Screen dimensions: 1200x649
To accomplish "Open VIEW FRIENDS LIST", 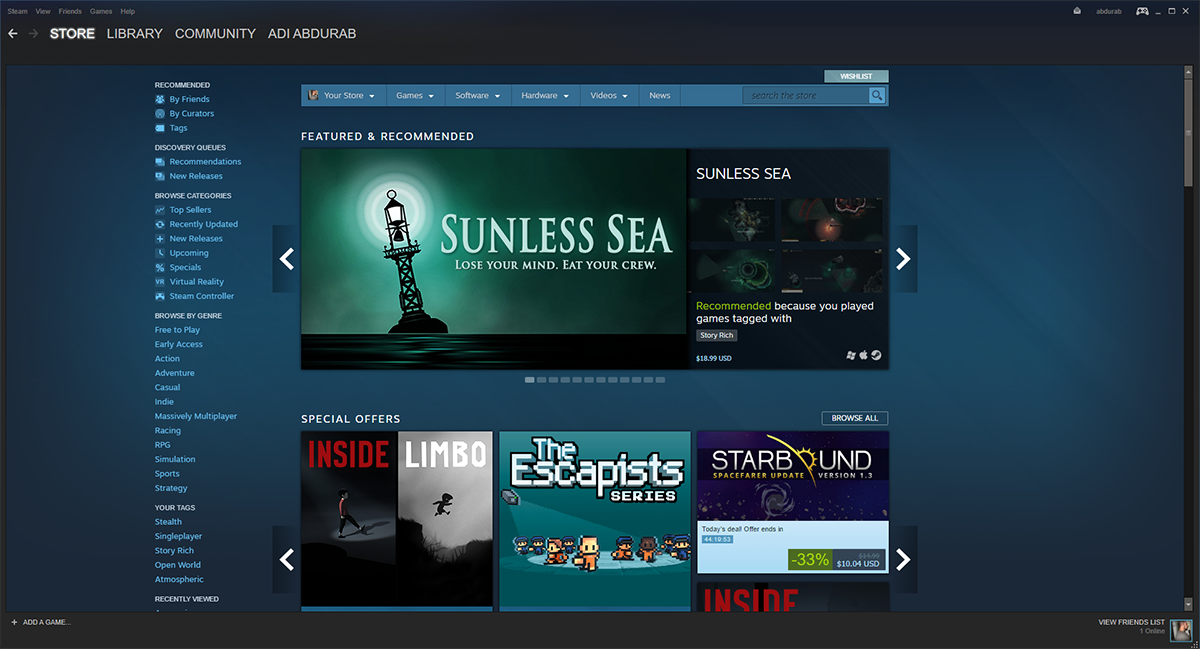I will (x=1131, y=622).
